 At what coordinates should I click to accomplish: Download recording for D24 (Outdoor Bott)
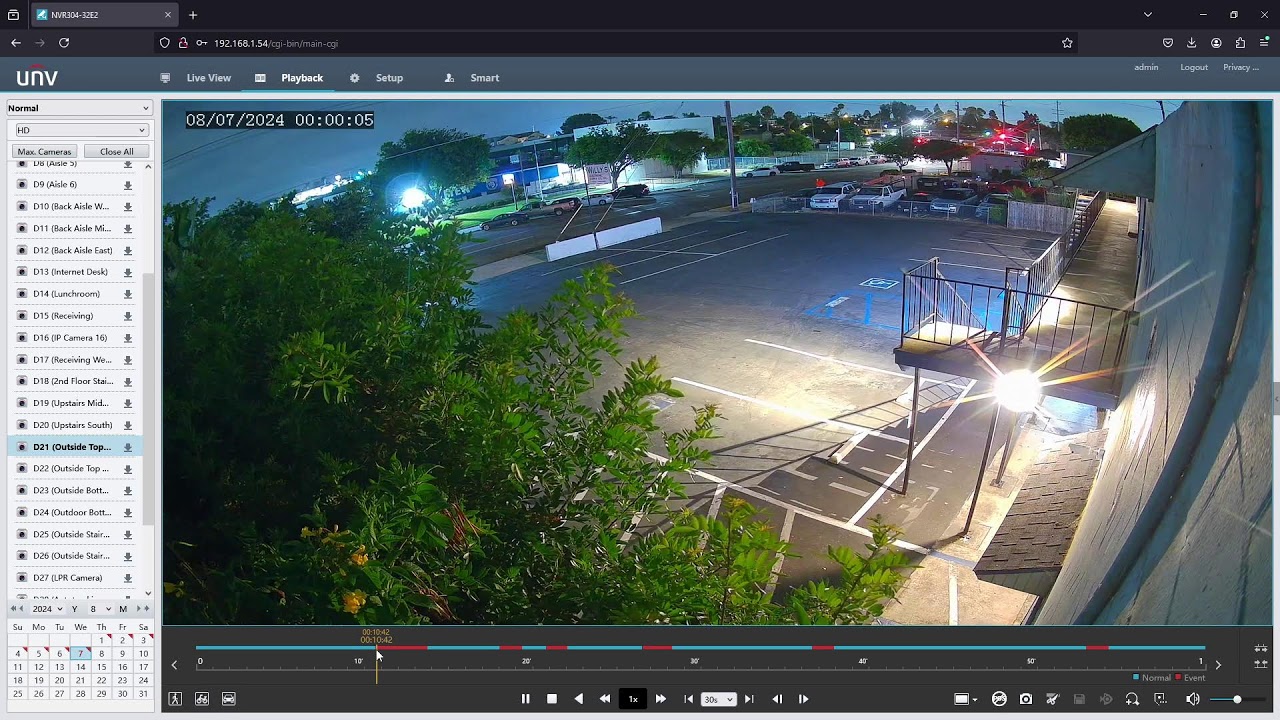tap(128, 513)
